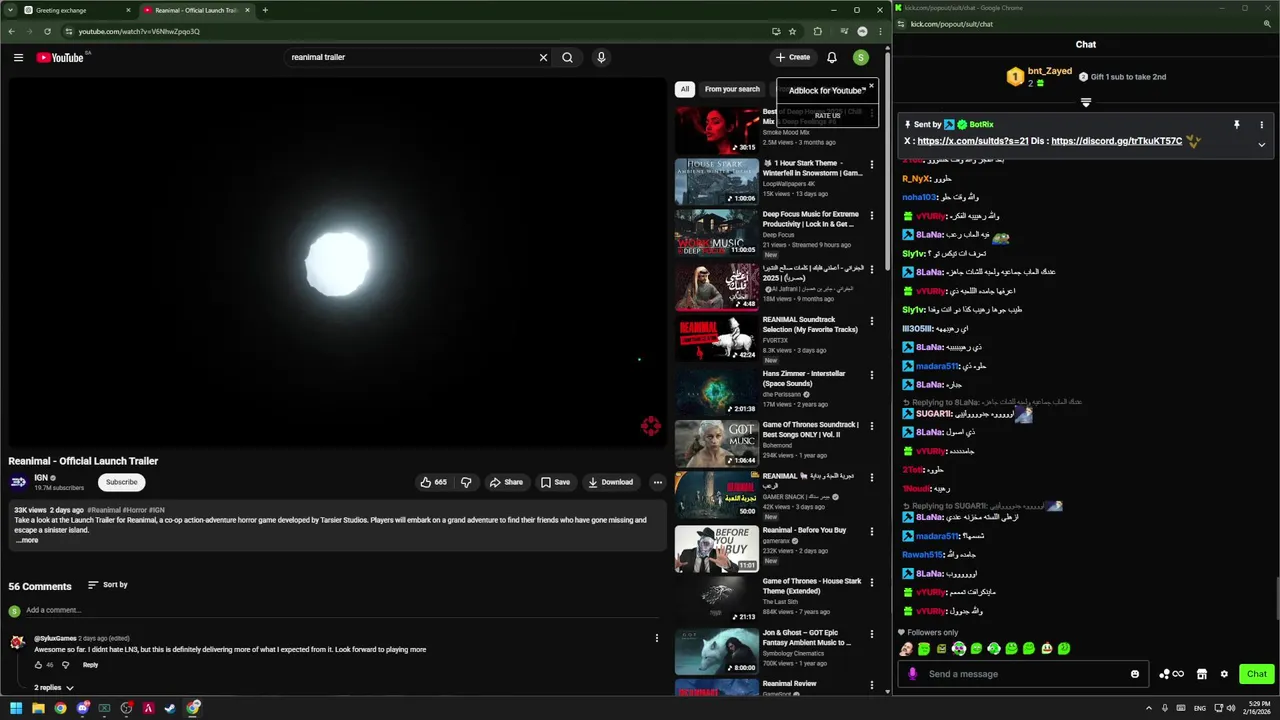The image size is (1280, 720).
Task: Open Windows Start menu
Action: pos(16,708)
